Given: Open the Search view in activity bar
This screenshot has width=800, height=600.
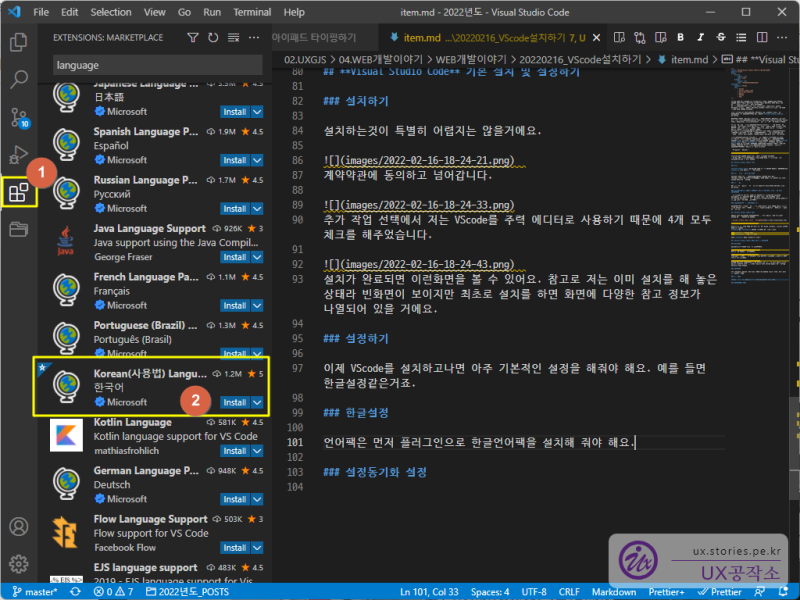Looking at the screenshot, I should tap(18, 79).
